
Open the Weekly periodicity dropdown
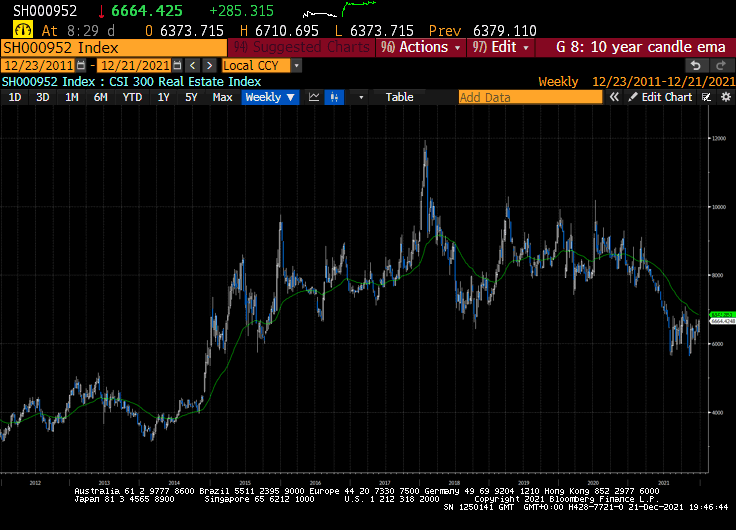click(270, 97)
